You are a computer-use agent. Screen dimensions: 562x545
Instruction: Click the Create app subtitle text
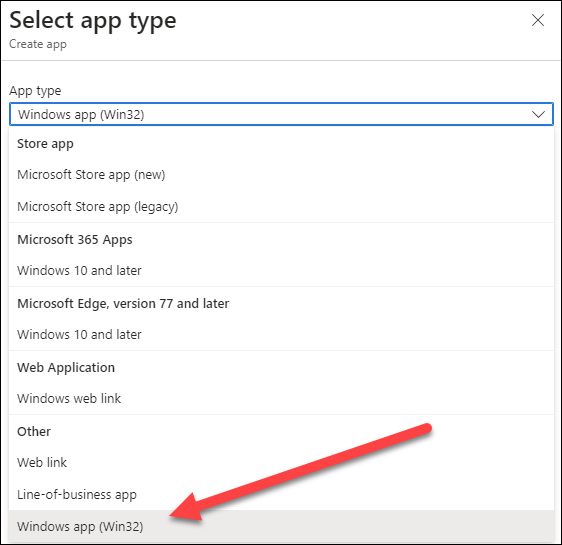click(x=38, y=44)
